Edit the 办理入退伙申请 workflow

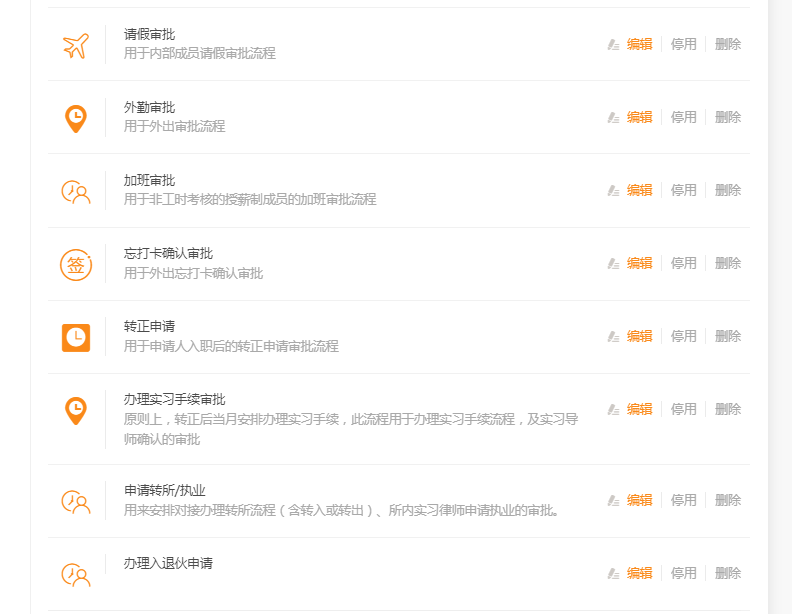[x=640, y=573]
